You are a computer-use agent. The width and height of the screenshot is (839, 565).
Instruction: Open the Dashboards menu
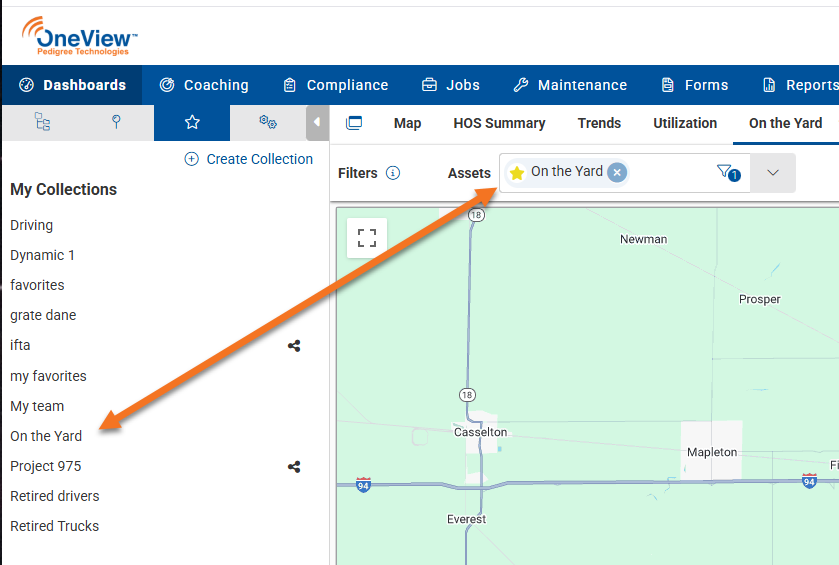click(72, 85)
